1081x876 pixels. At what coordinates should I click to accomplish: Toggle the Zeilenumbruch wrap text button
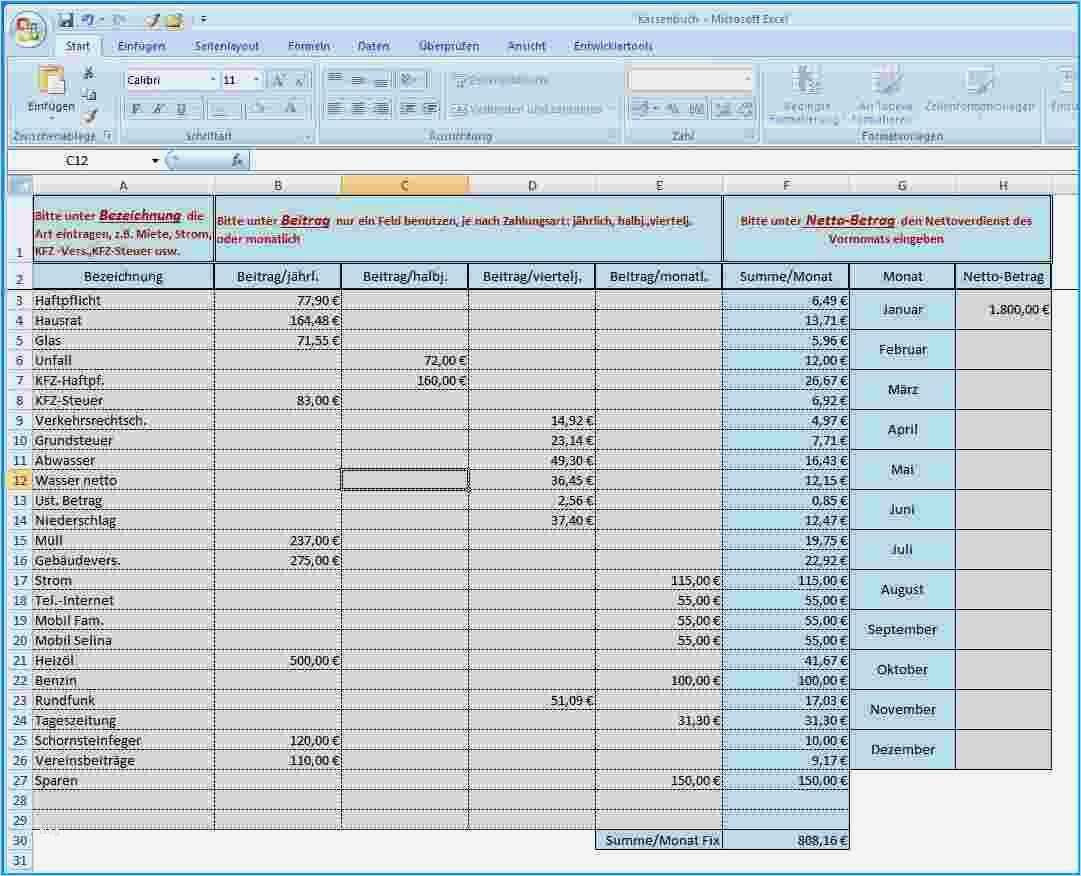click(x=501, y=81)
